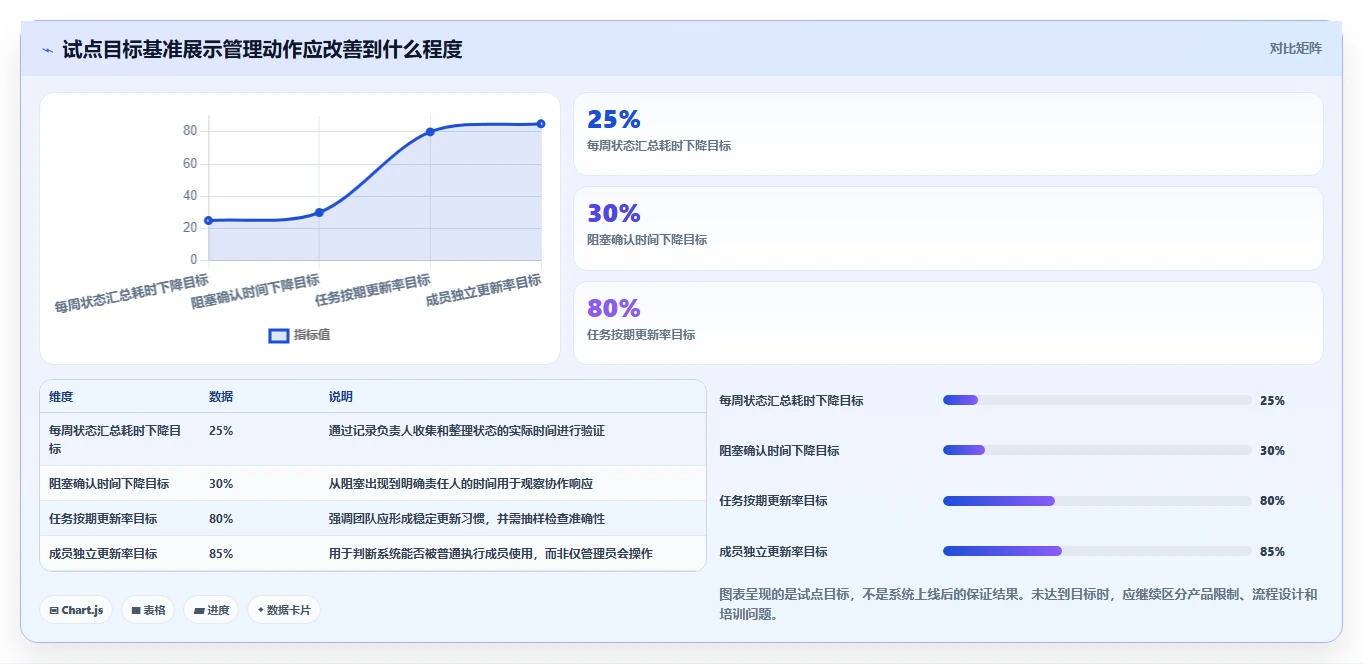Viewport: 1363px width, 664px height.
Task: Click the chart data point at 25
Action: [x=208, y=220]
